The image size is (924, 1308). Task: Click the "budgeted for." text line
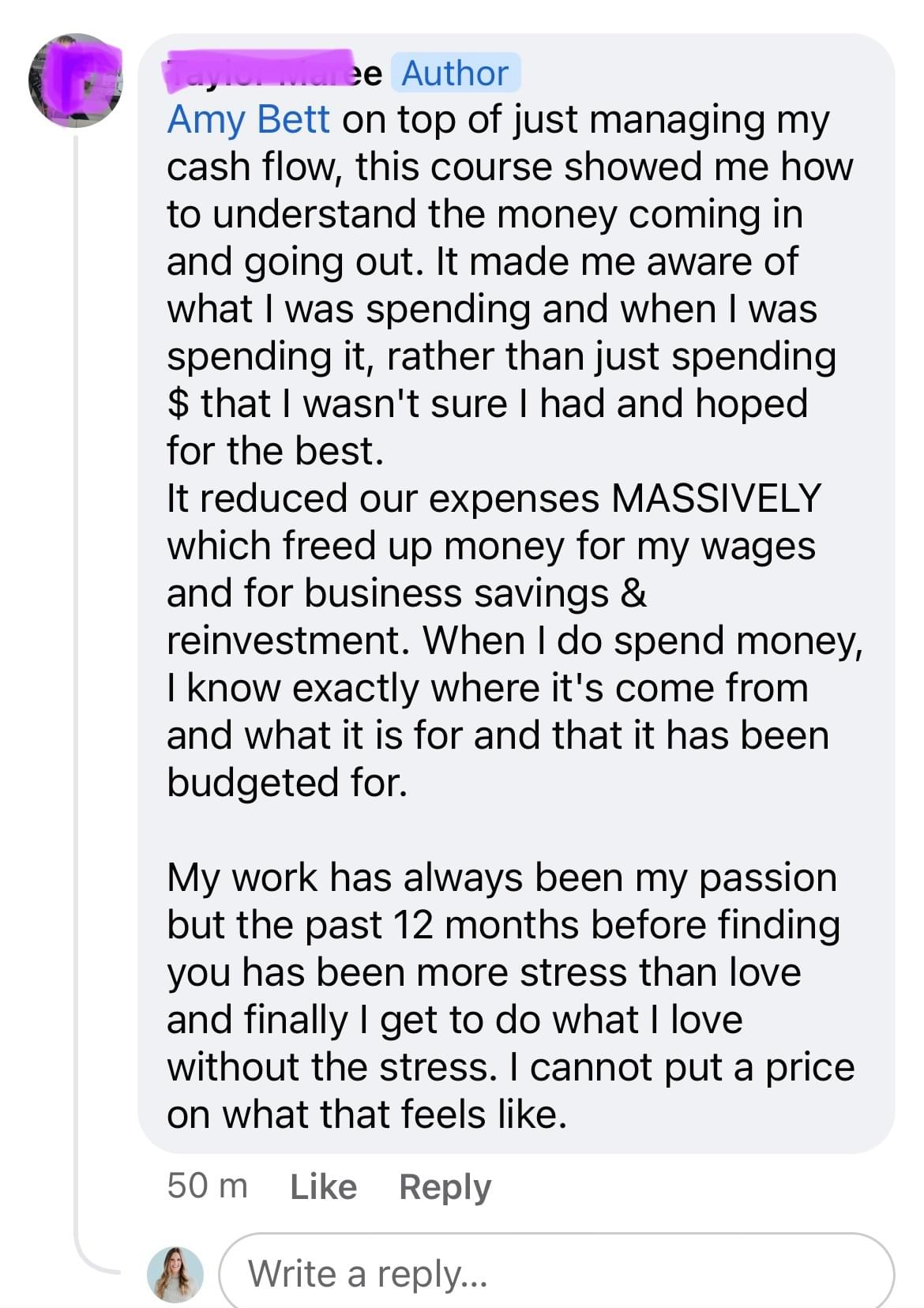pos(287,784)
